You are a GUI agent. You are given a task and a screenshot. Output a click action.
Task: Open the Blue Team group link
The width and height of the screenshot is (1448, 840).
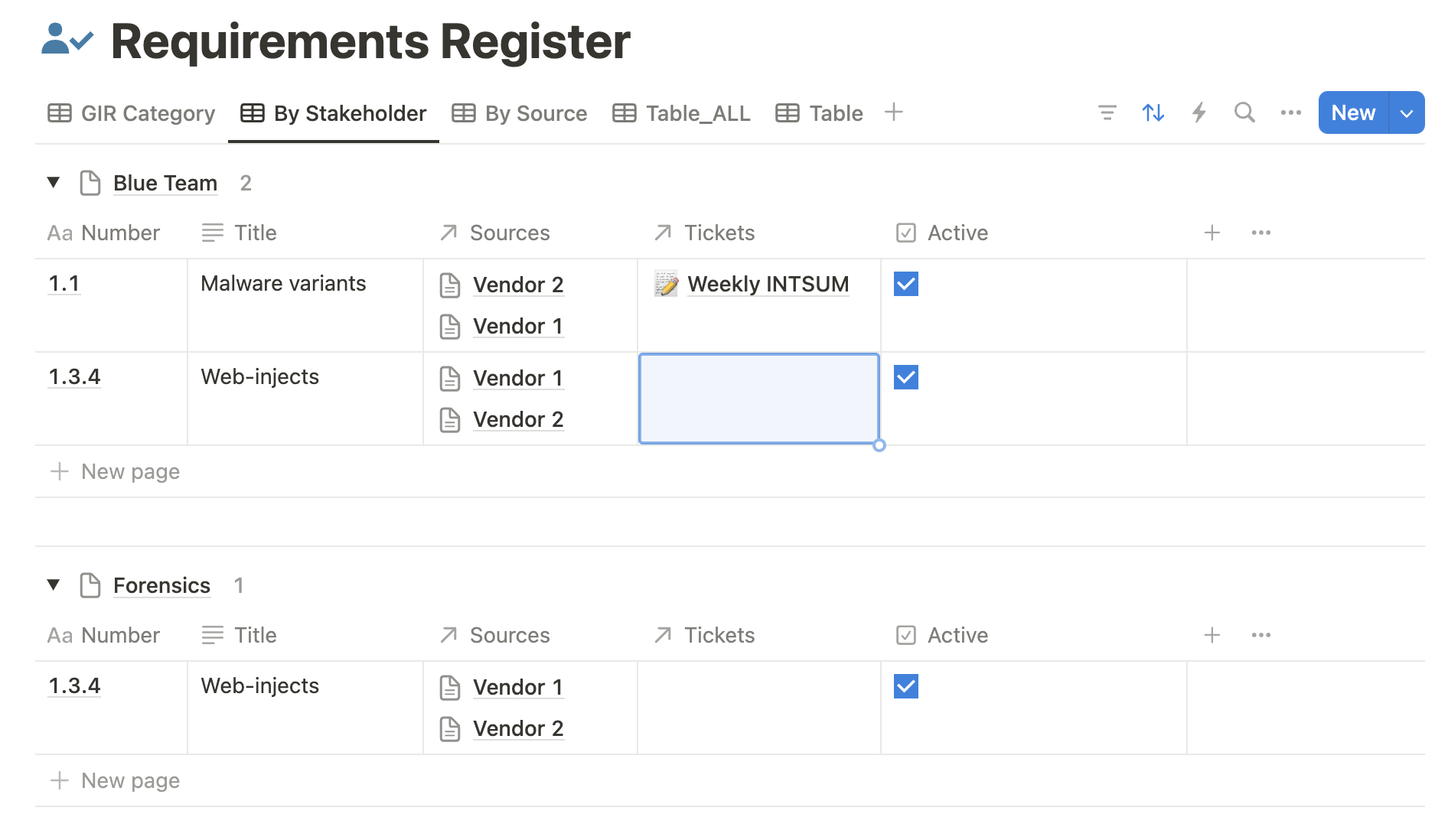pos(165,183)
